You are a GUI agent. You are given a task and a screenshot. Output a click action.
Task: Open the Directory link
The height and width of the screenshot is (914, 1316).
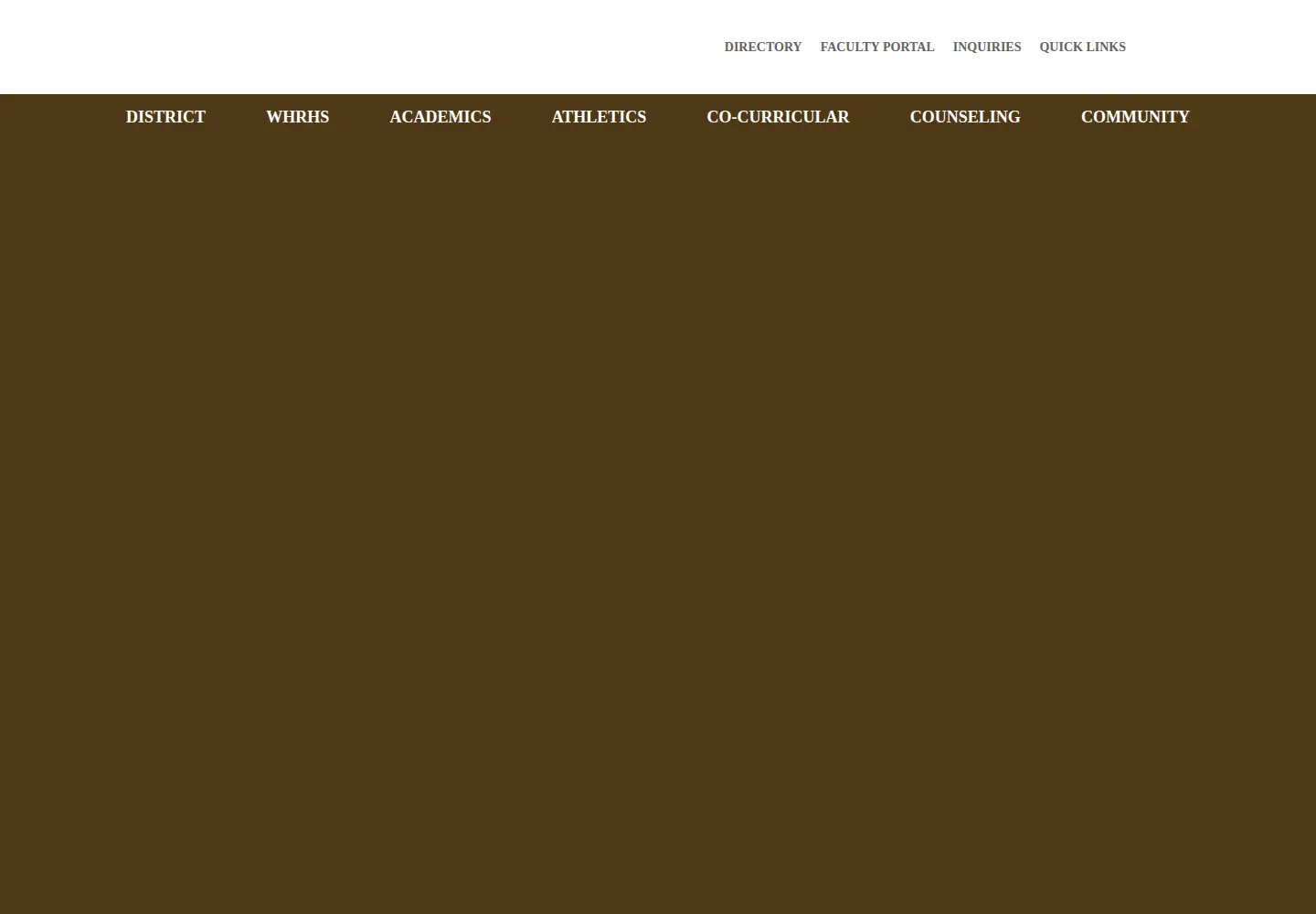click(762, 47)
